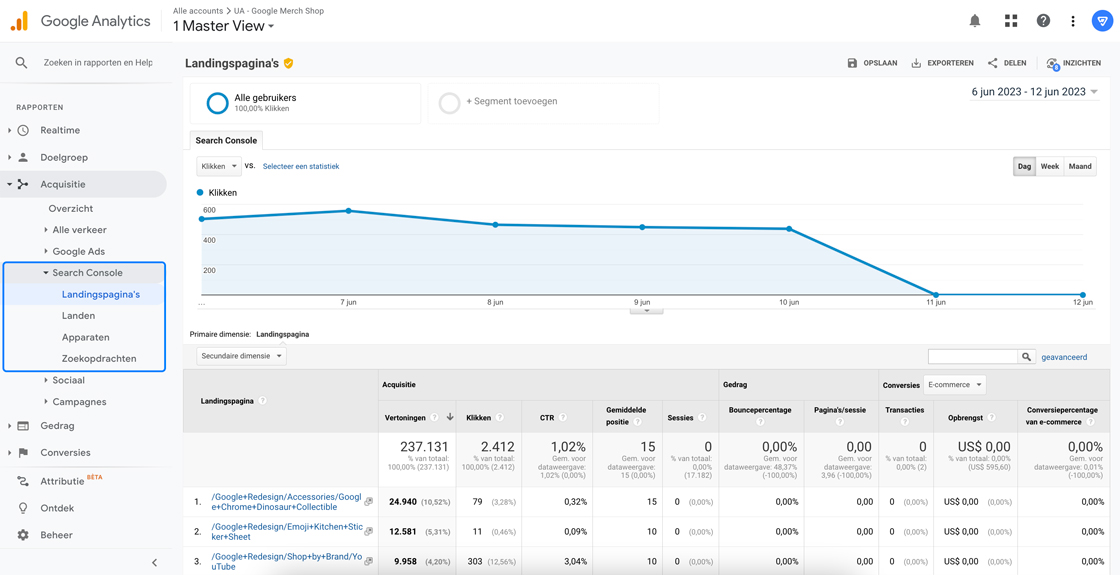Click the Inzichten insights icon
Viewport: 1120px width, 575px height.
(1052, 64)
